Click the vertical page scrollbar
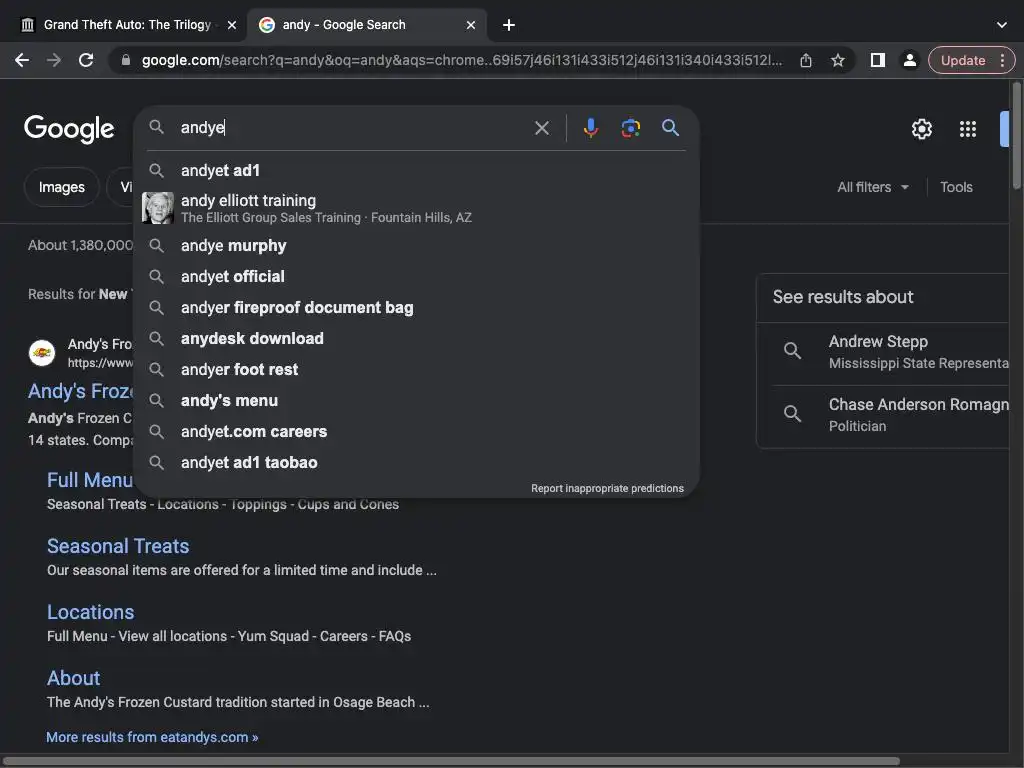This screenshot has height=768, width=1024. point(1016,134)
